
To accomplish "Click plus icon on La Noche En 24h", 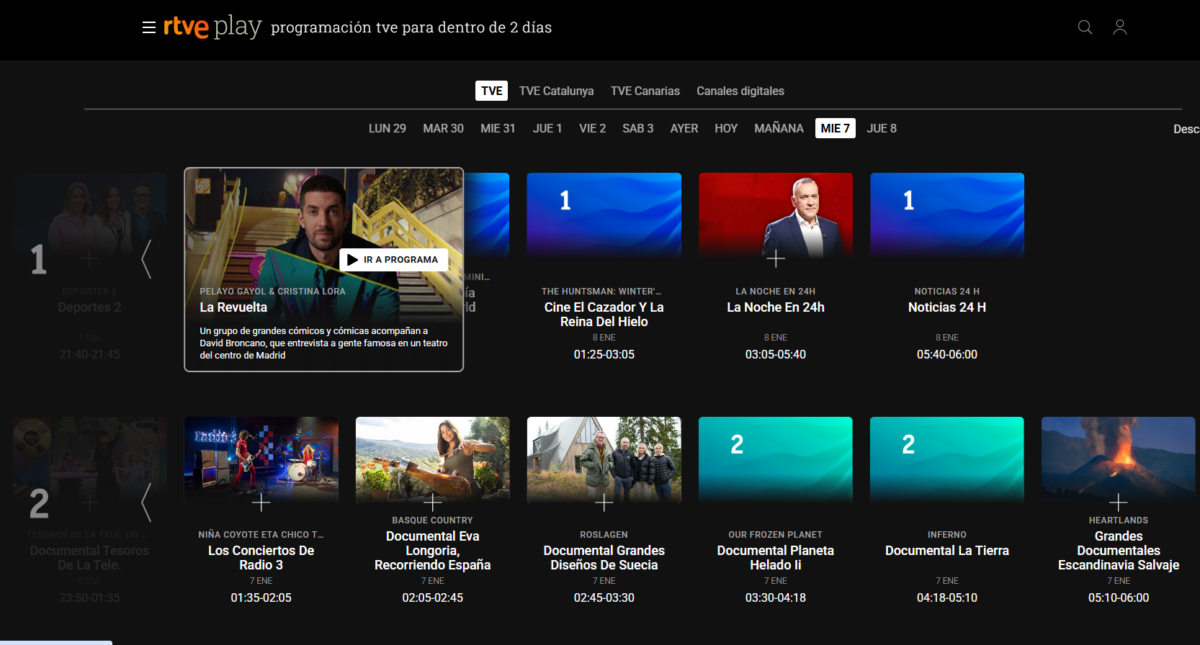I will point(776,259).
